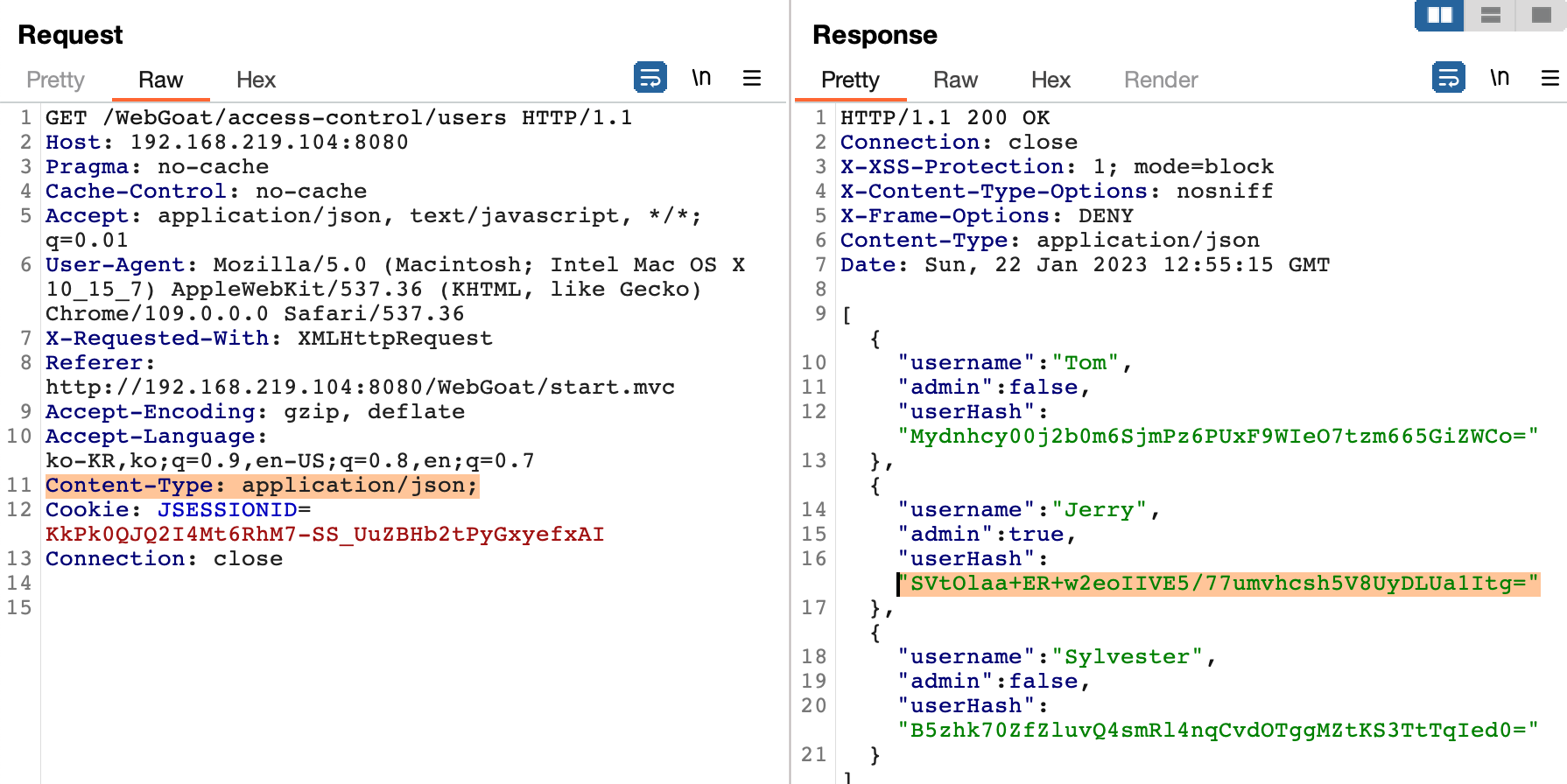1567x784 pixels.
Task: Click the Date: Sun, 22 Jan 2023 header
Action: click(1085, 264)
